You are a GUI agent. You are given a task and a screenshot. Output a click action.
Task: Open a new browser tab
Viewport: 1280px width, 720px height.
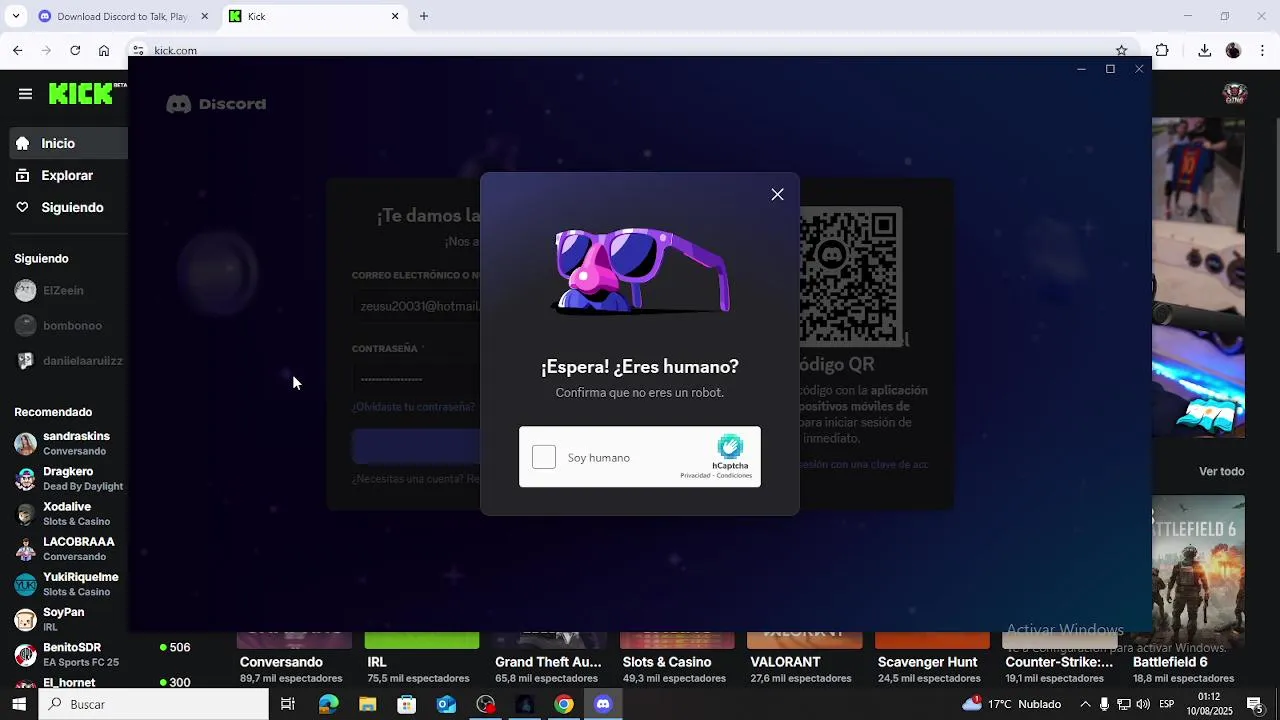coord(424,16)
